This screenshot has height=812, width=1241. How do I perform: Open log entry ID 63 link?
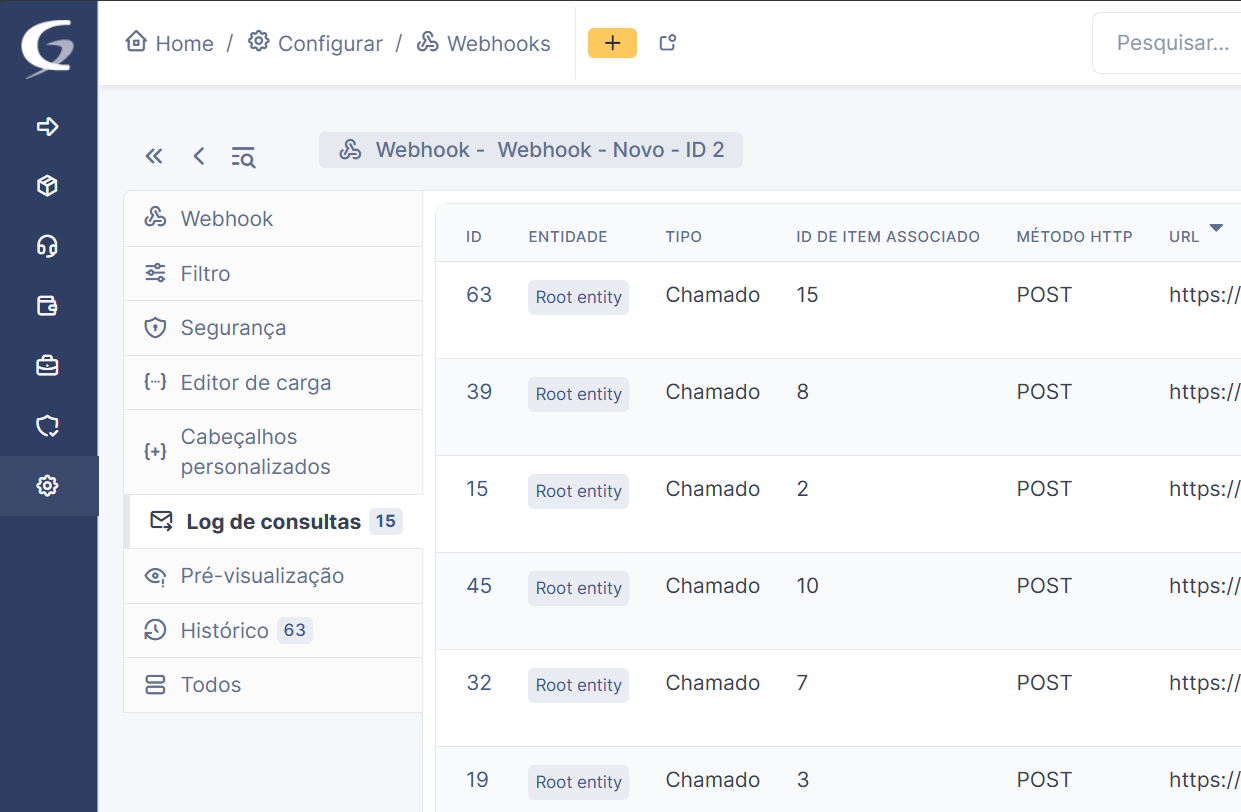(x=479, y=295)
